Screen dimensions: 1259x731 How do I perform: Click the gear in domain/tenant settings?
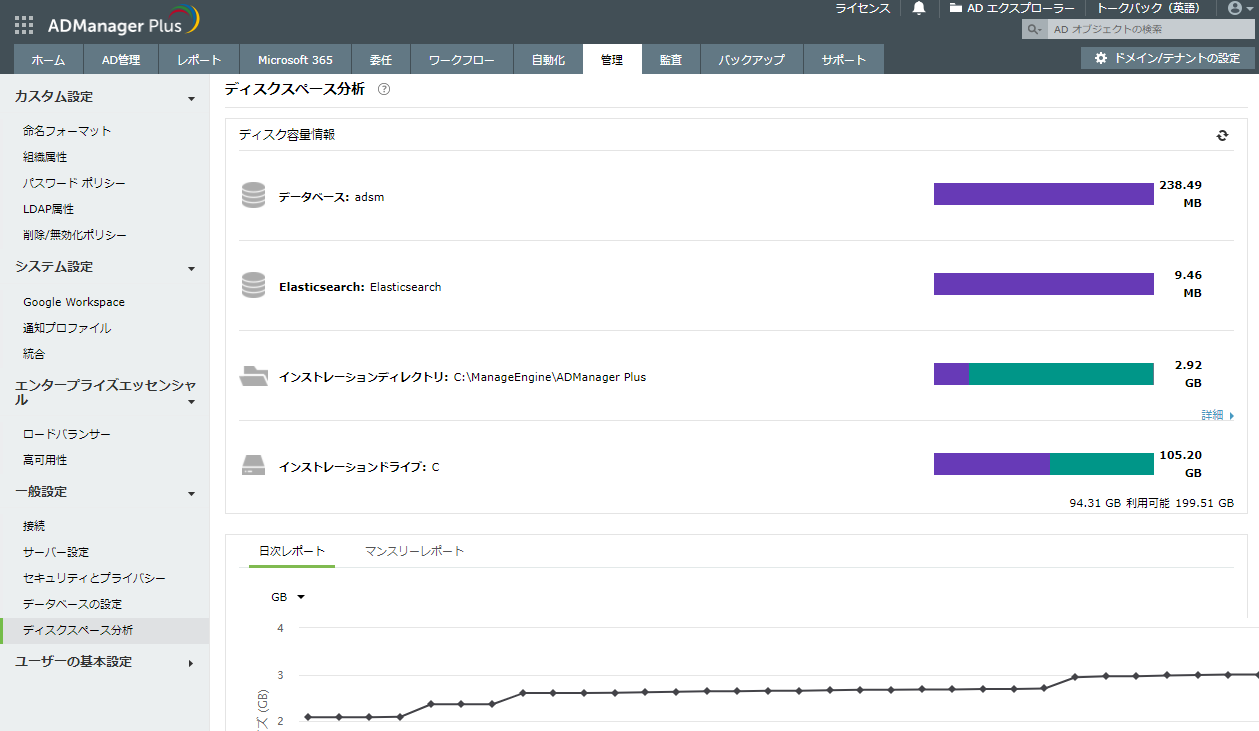1101,58
